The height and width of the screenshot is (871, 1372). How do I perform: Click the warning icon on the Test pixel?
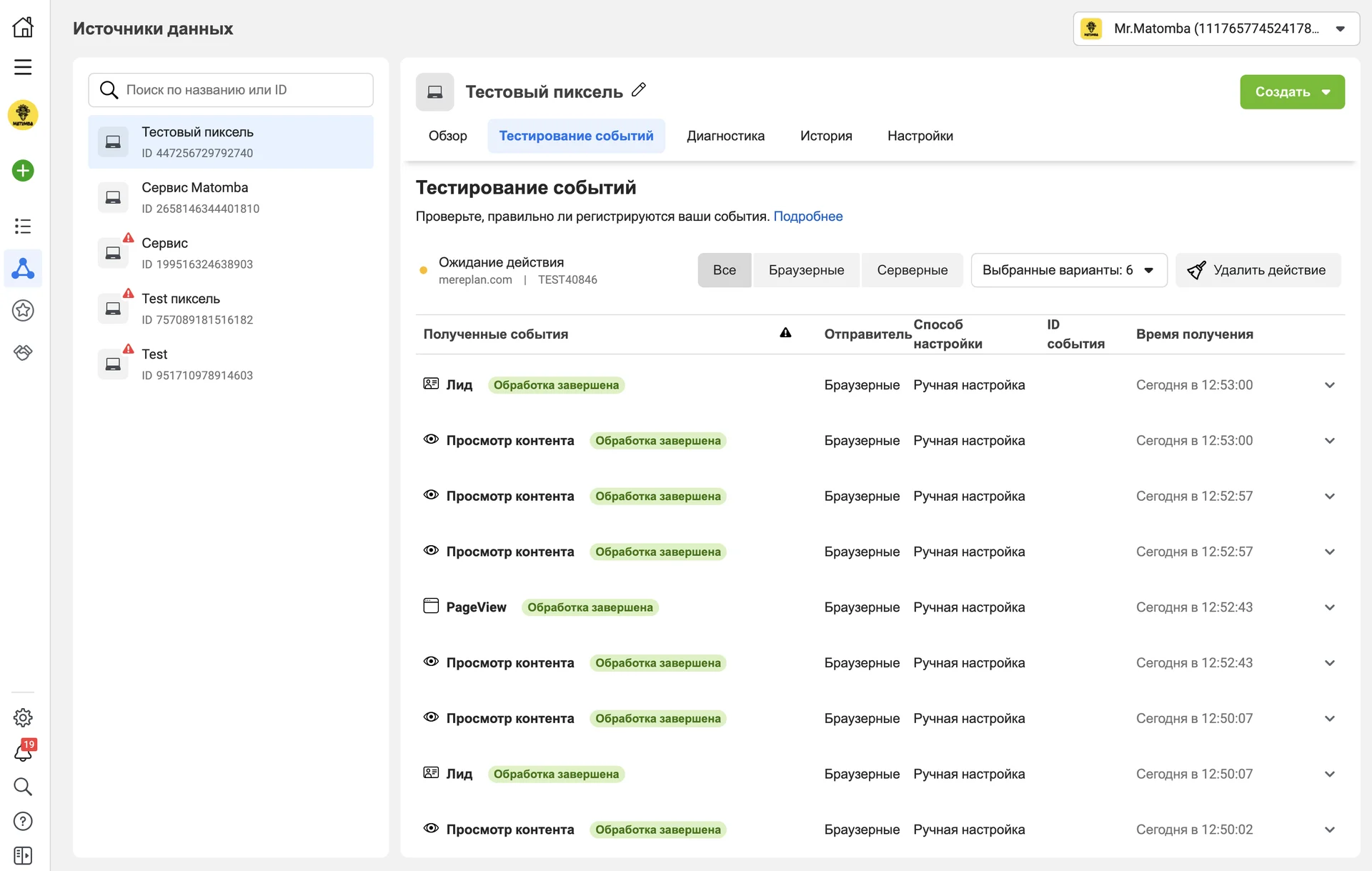(x=129, y=349)
